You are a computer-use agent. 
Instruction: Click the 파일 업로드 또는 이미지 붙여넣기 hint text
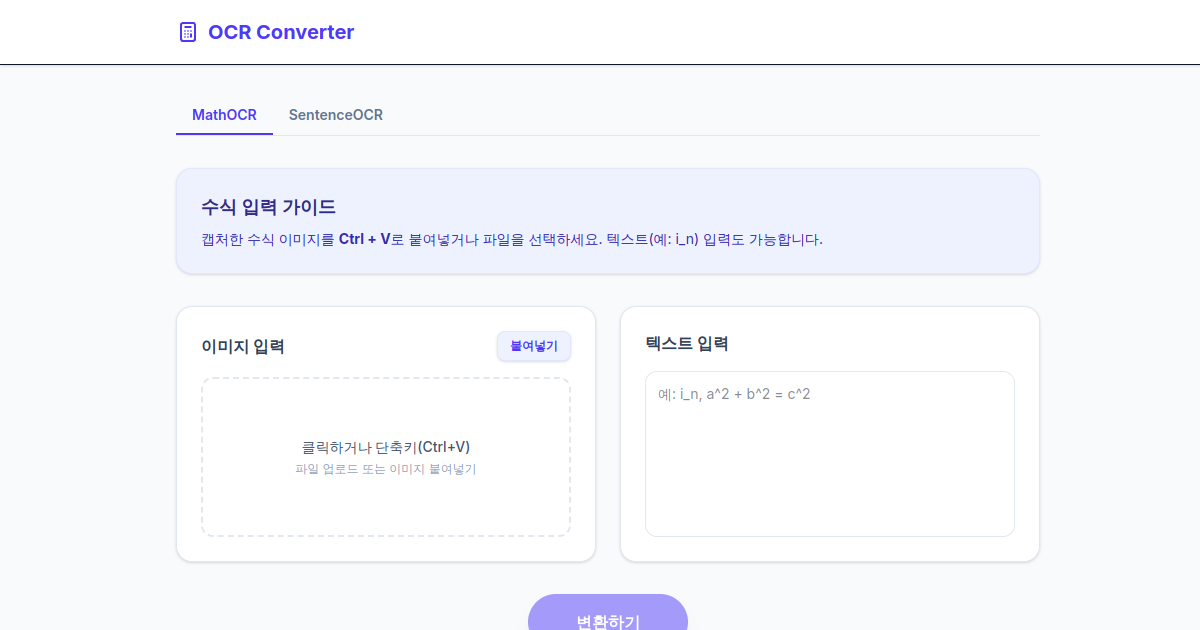[386, 469]
